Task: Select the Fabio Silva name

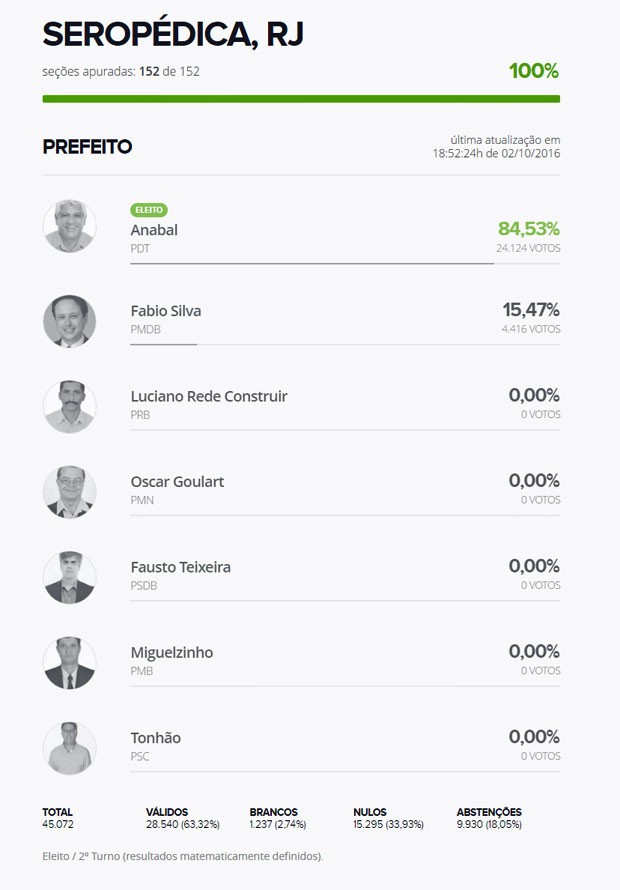Action: [x=166, y=311]
